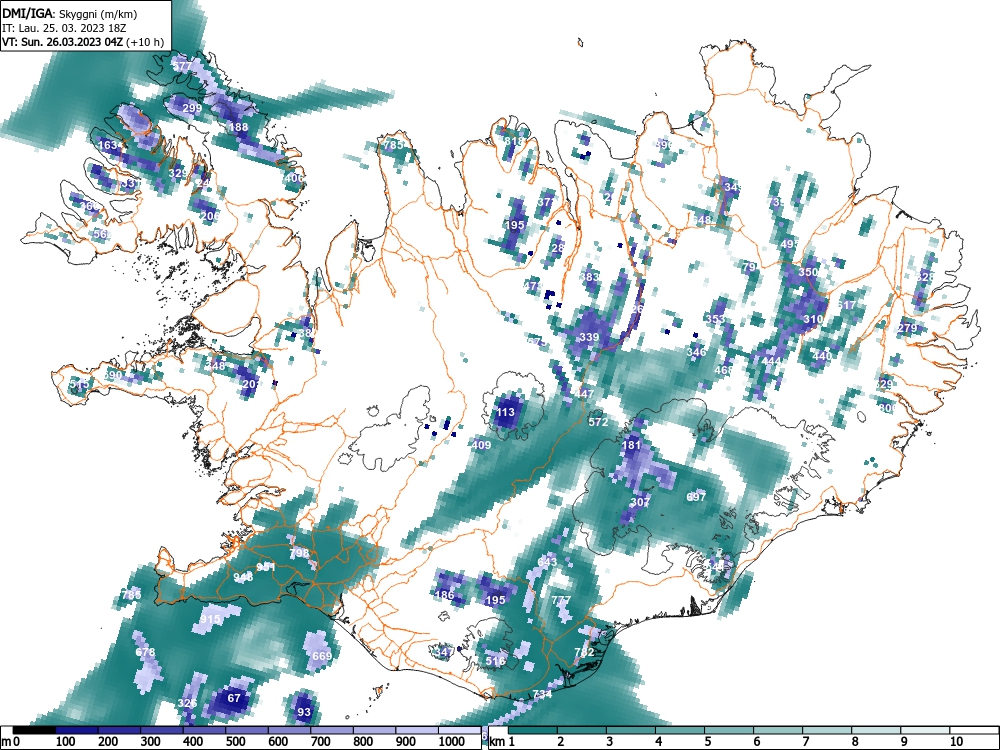Viewport: 1000px width, 750px height.
Task: Select the offshore value 915
Action: [x=210, y=619]
